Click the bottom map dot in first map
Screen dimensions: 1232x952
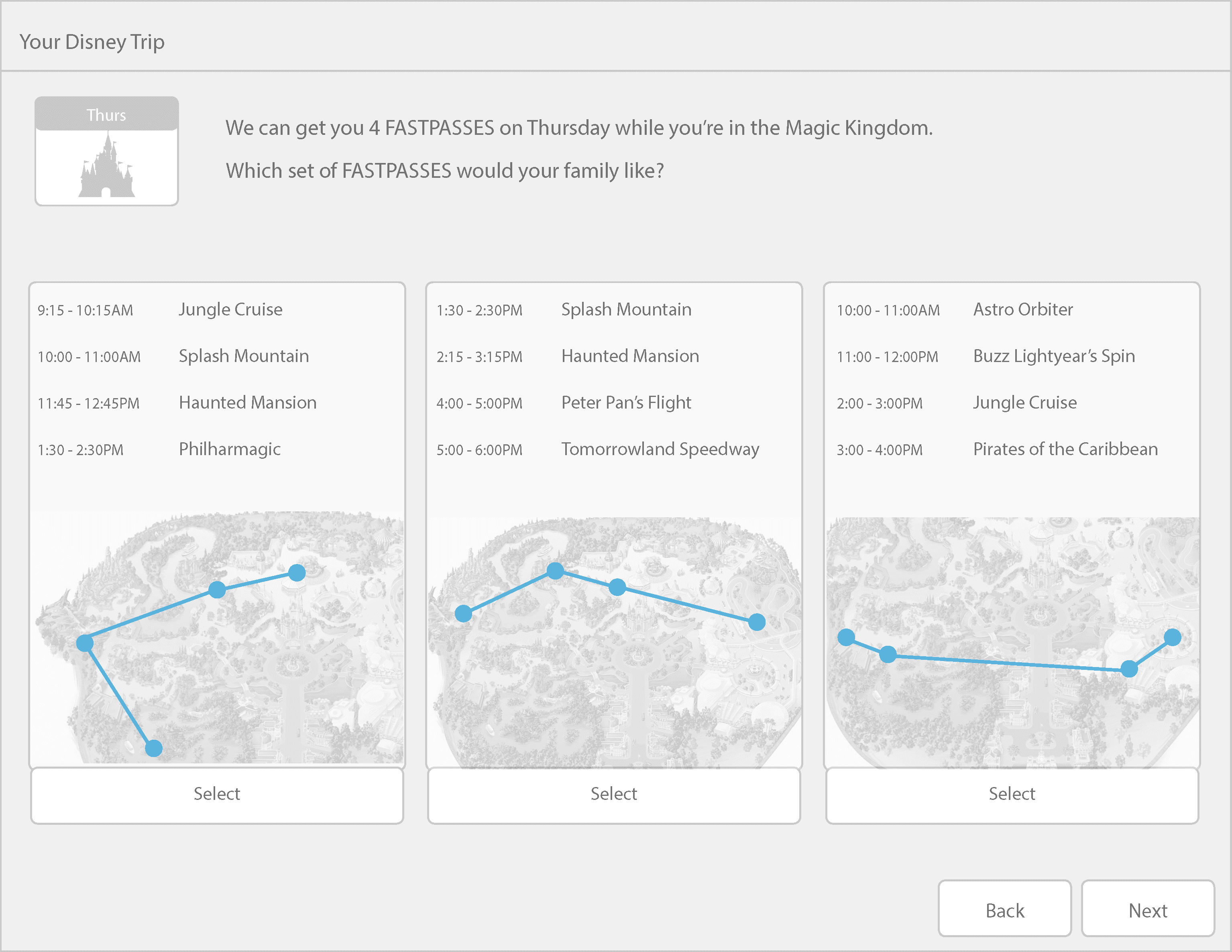(153, 749)
